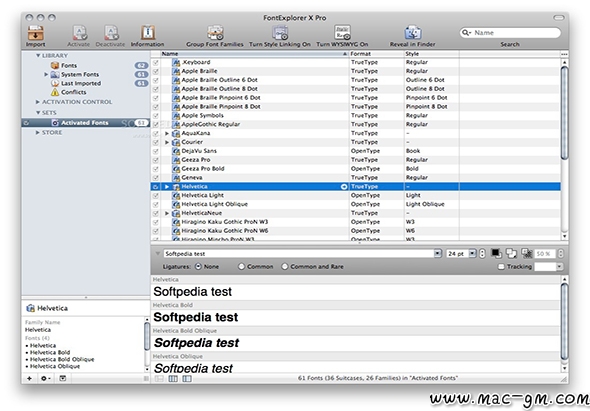Toggle the Geeza Pro Bold checkbox
The height and width of the screenshot is (411, 590).
156,169
